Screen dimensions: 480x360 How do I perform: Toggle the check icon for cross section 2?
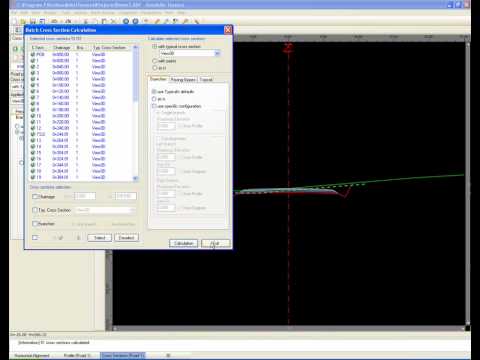[33, 67]
